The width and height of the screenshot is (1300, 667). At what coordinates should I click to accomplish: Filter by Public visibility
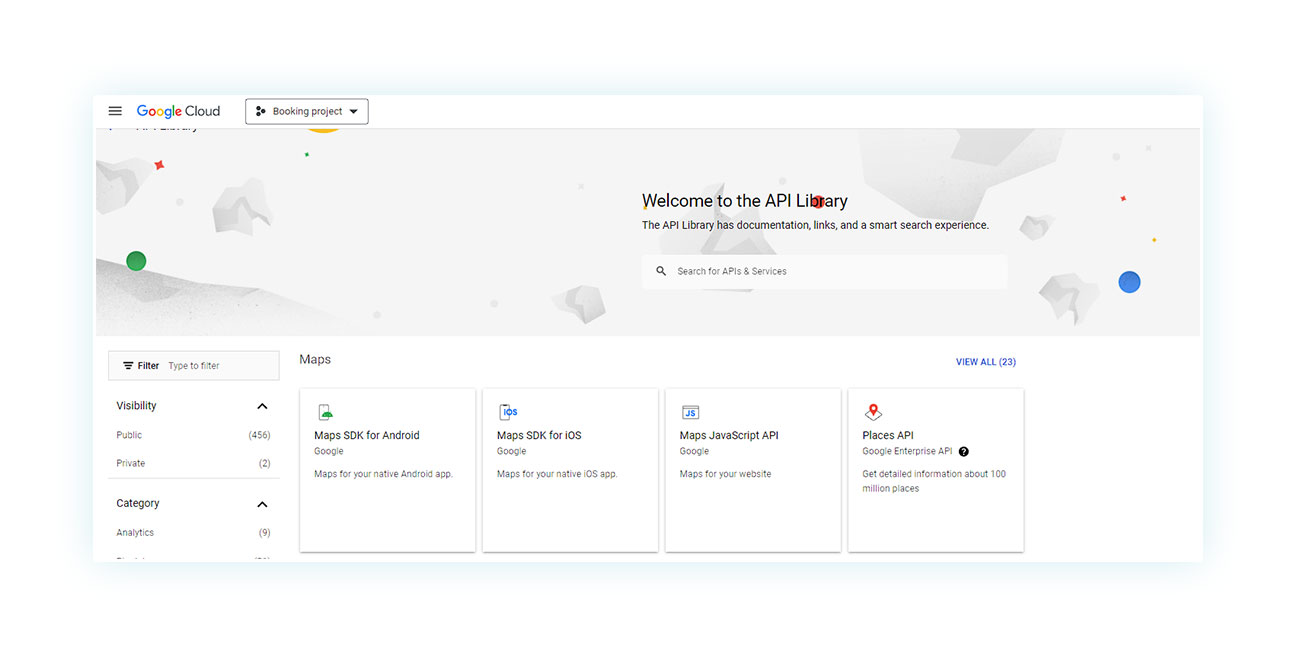pyautogui.click(x=129, y=435)
